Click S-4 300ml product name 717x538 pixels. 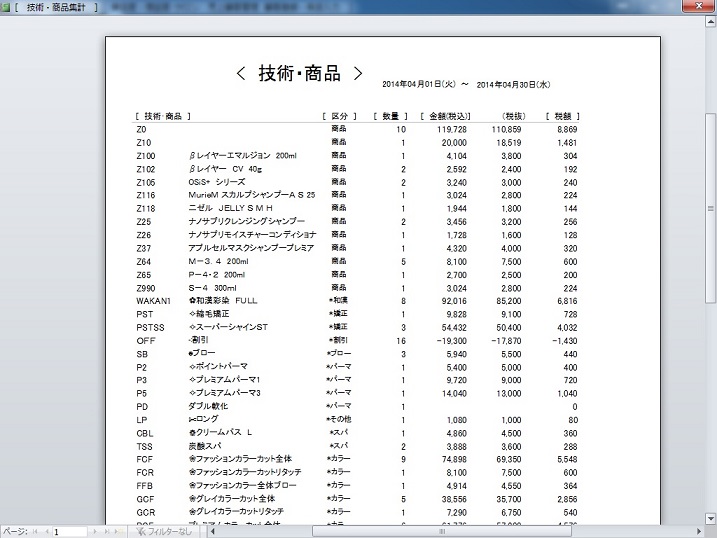pyautogui.click(x=213, y=288)
